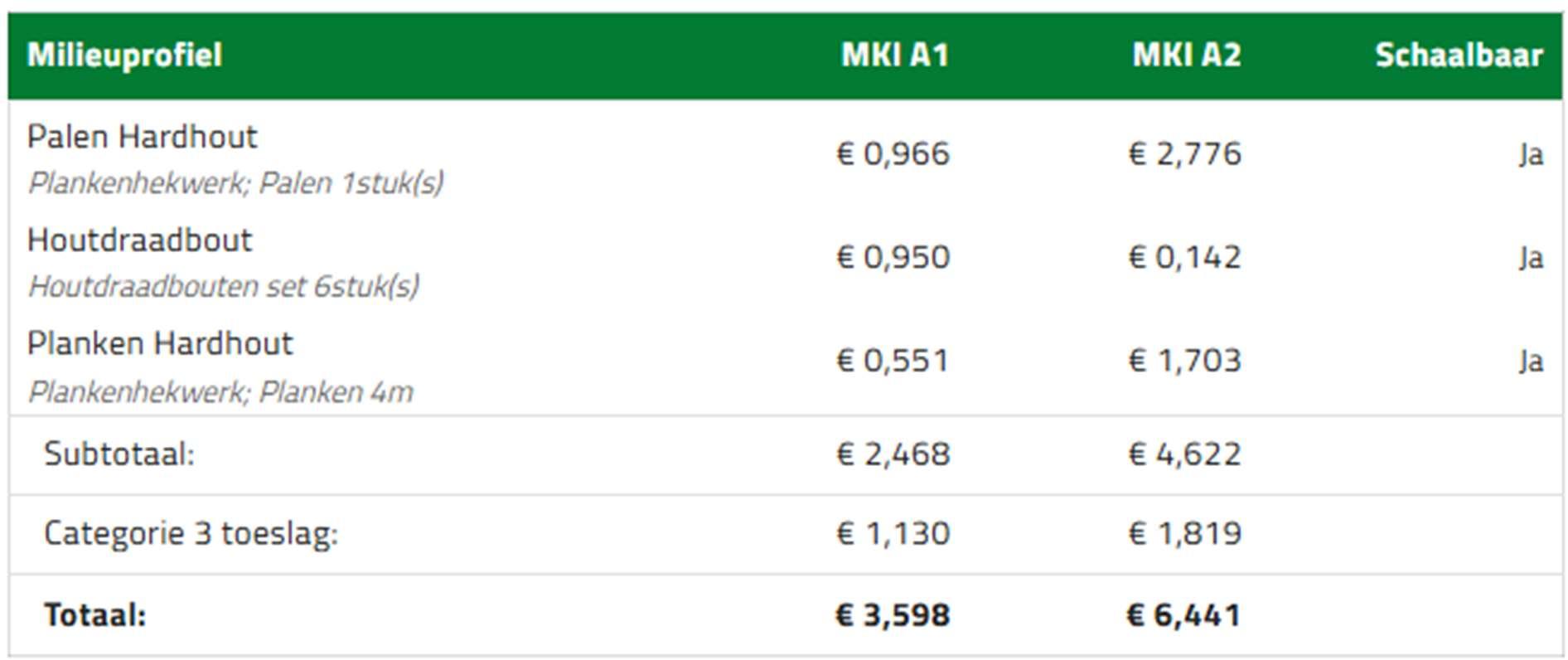Click Houtdraadbout MKI A2 value € 0,142
Screen dimensions: 1568x660
click(1184, 258)
